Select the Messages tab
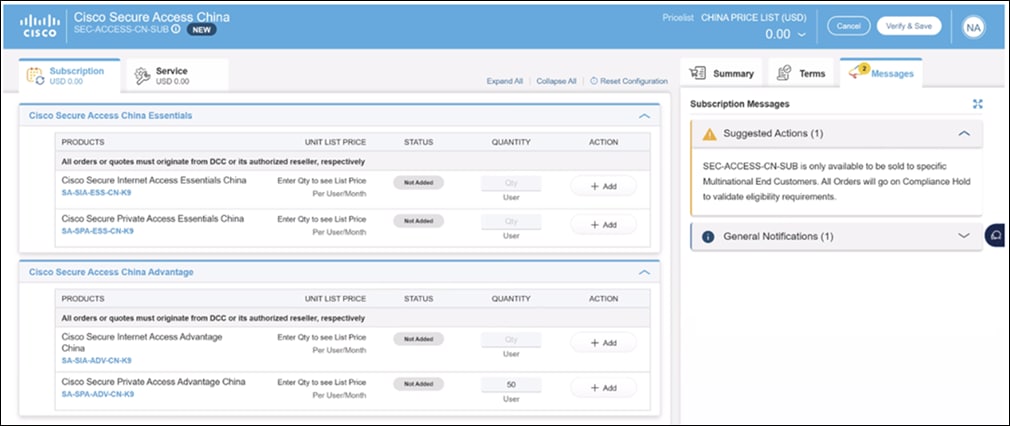The width and height of the screenshot is (1010, 426). (x=881, y=73)
